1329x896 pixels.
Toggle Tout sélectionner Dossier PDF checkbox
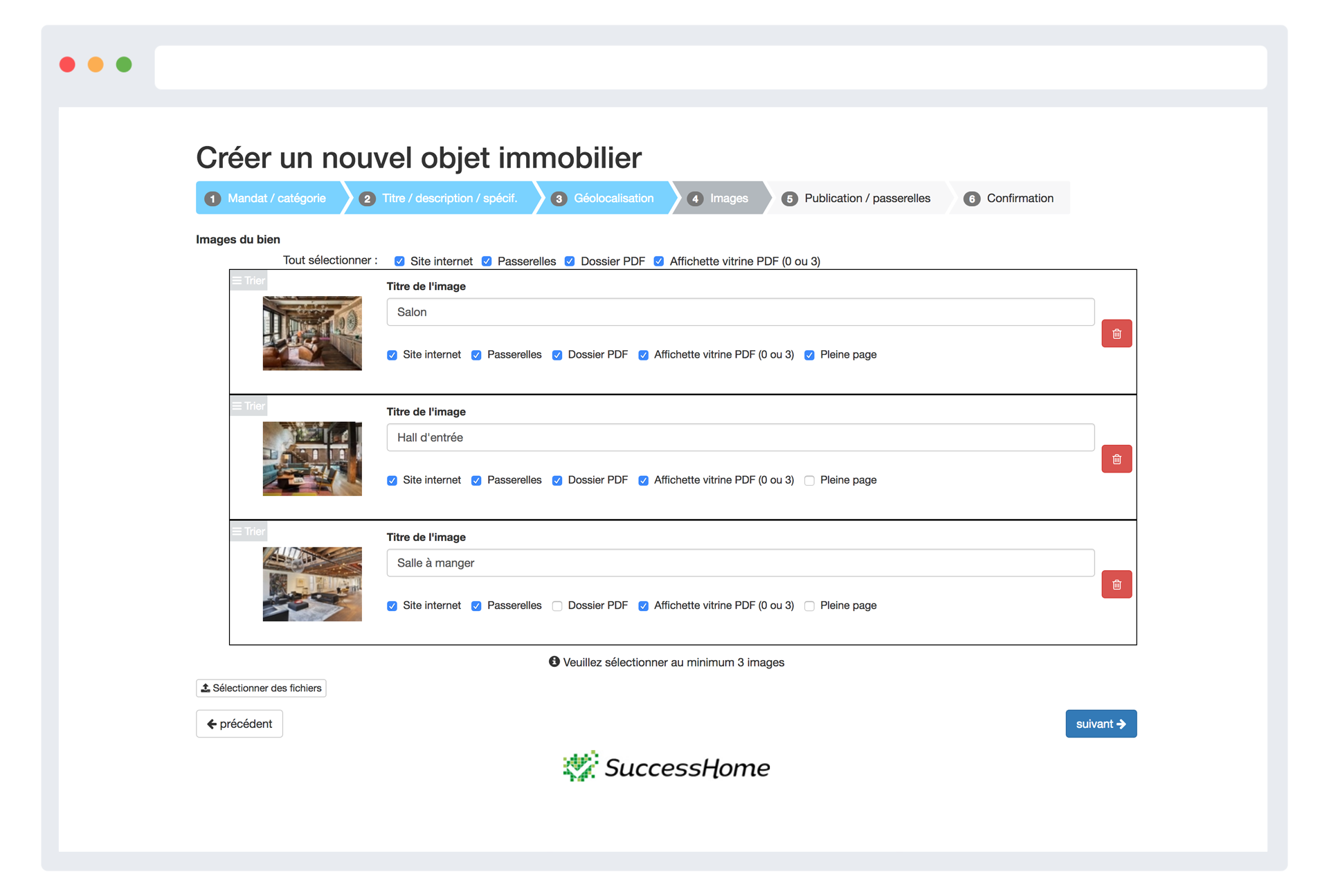pos(570,261)
